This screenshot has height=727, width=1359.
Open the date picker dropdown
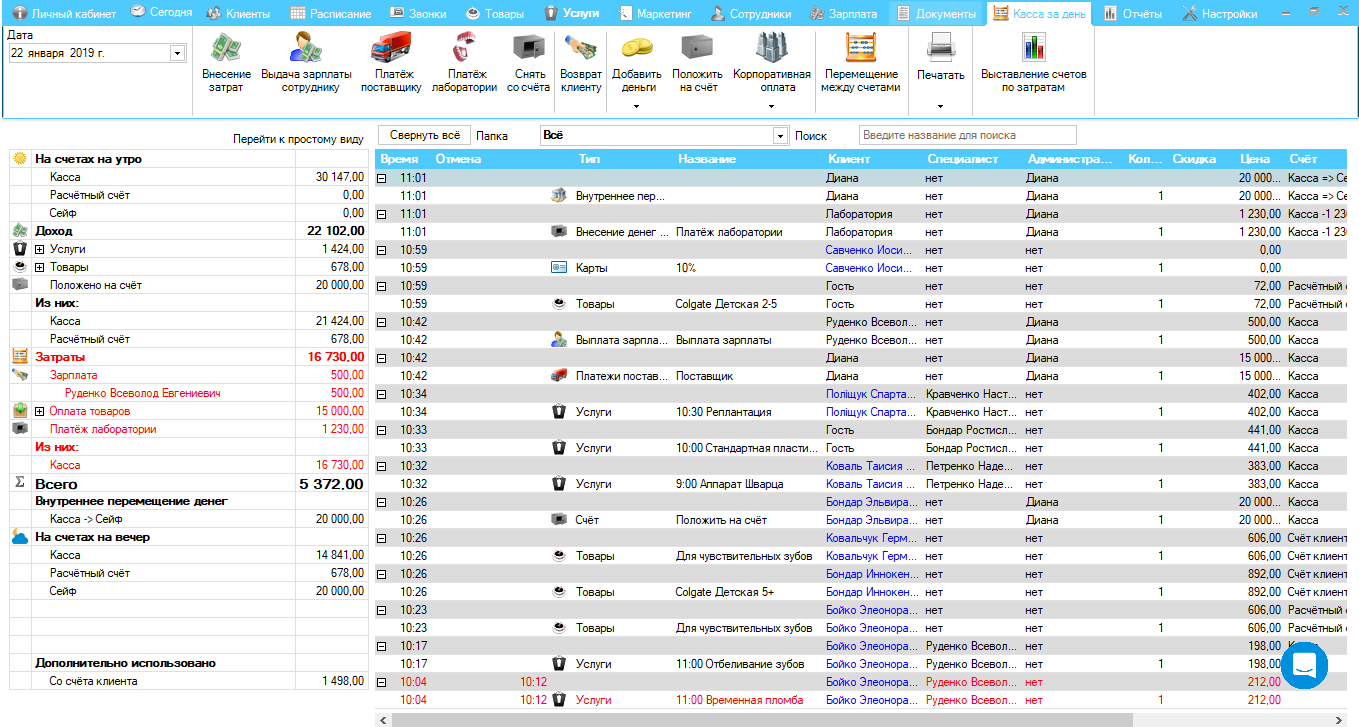(x=177, y=53)
